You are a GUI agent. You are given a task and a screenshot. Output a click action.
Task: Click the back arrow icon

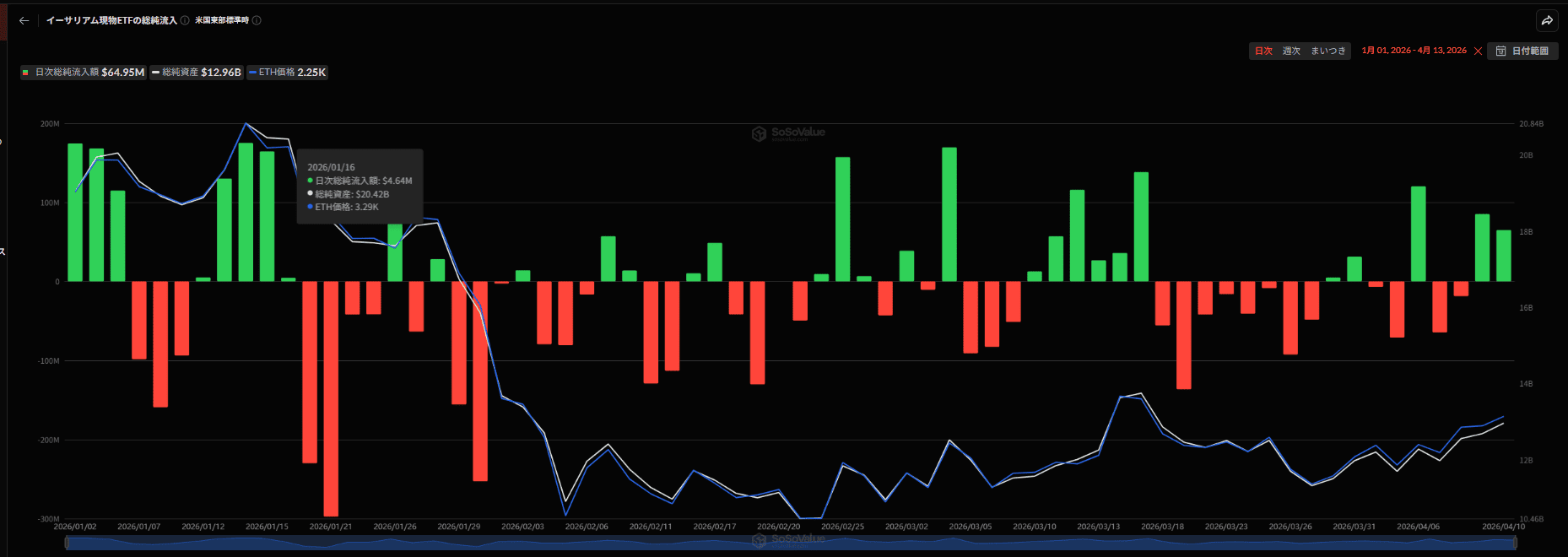click(x=24, y=21)
